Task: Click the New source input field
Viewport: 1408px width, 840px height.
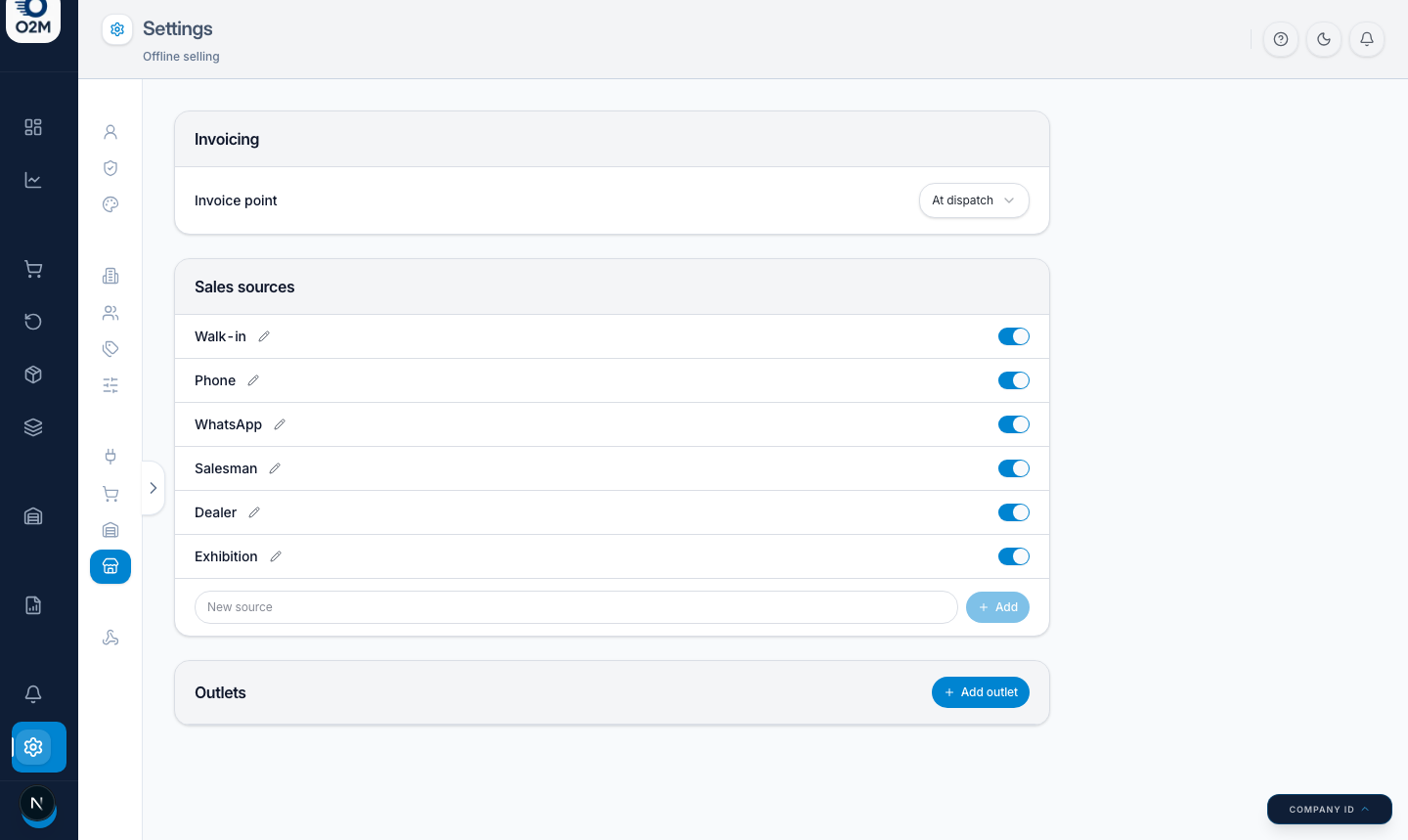Action: pyautogui.click(x=576, y=607)
